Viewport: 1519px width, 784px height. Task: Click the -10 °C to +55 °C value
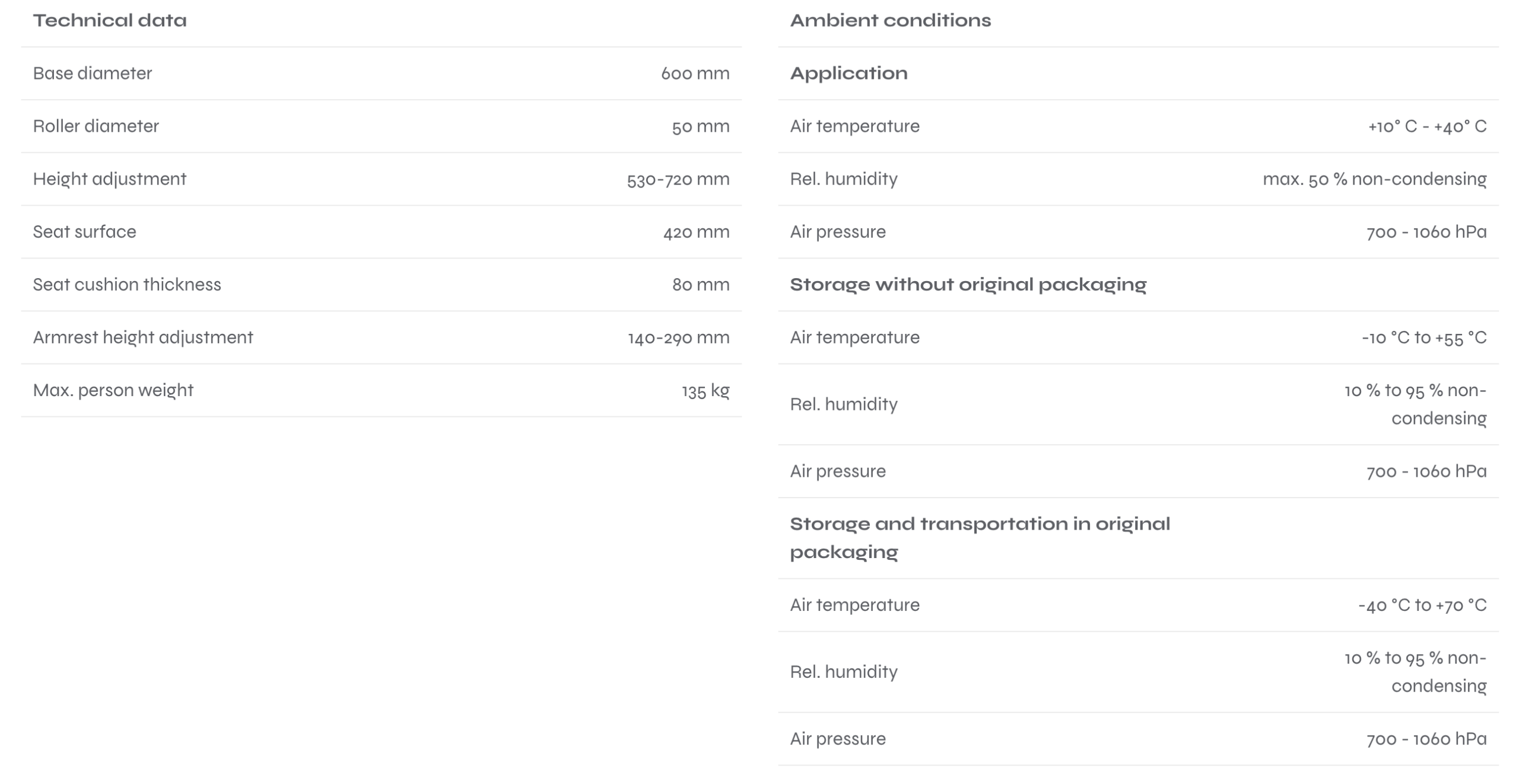(1423, 337)
